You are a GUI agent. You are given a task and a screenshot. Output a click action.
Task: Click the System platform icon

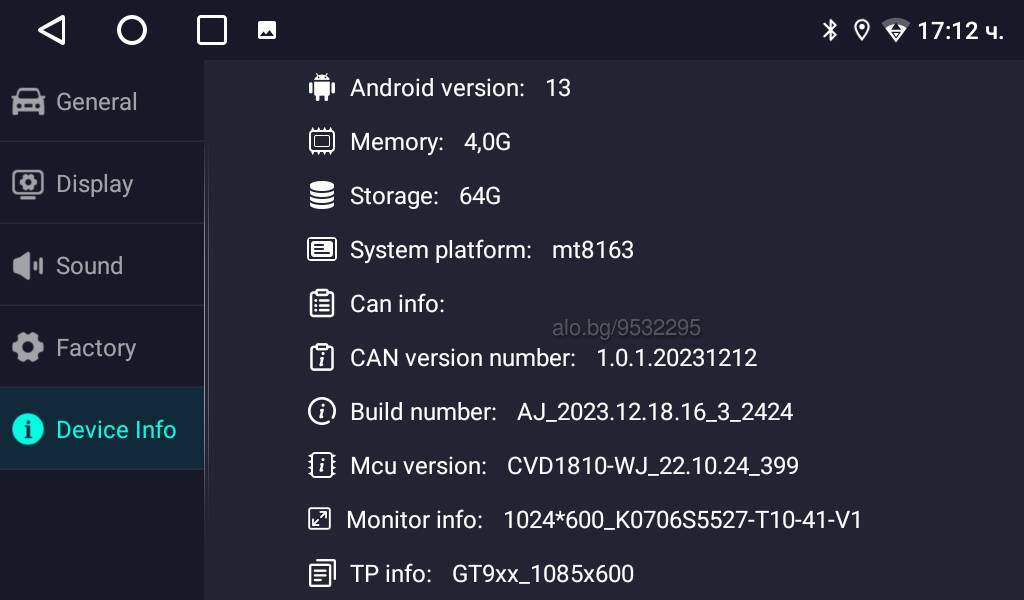322,249
